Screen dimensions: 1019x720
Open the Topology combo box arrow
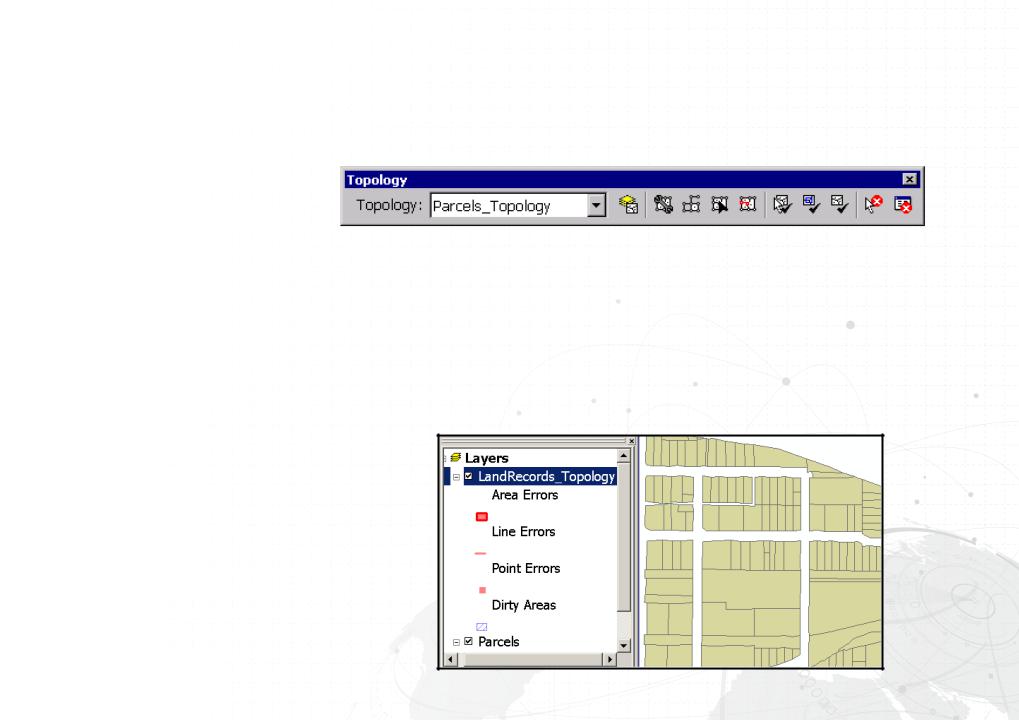(596, 205)
